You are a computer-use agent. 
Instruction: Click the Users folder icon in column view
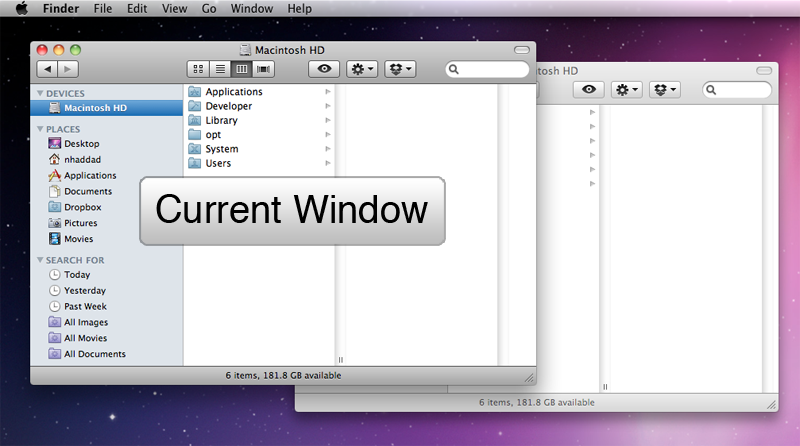(x=194, y=163)
